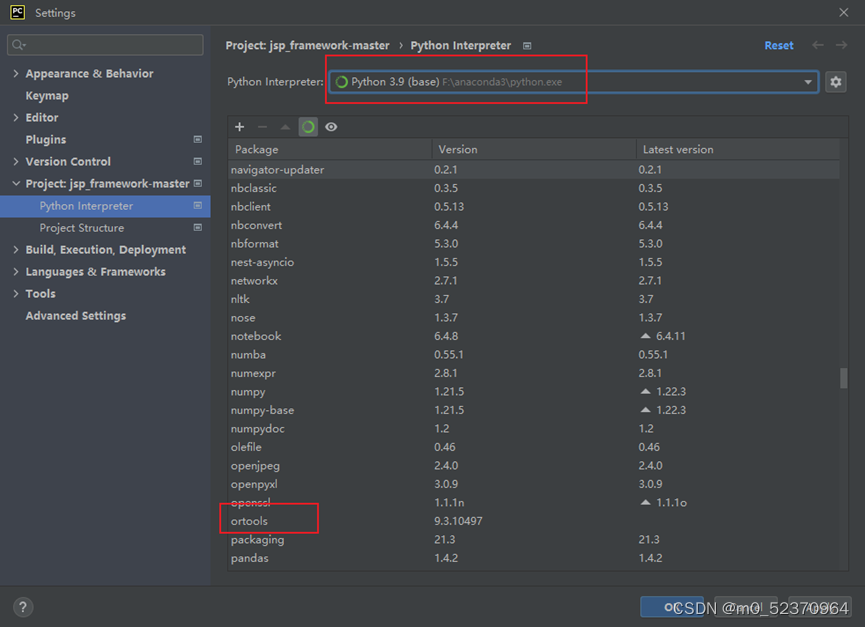Click the install package plus icon

(239, 127)
